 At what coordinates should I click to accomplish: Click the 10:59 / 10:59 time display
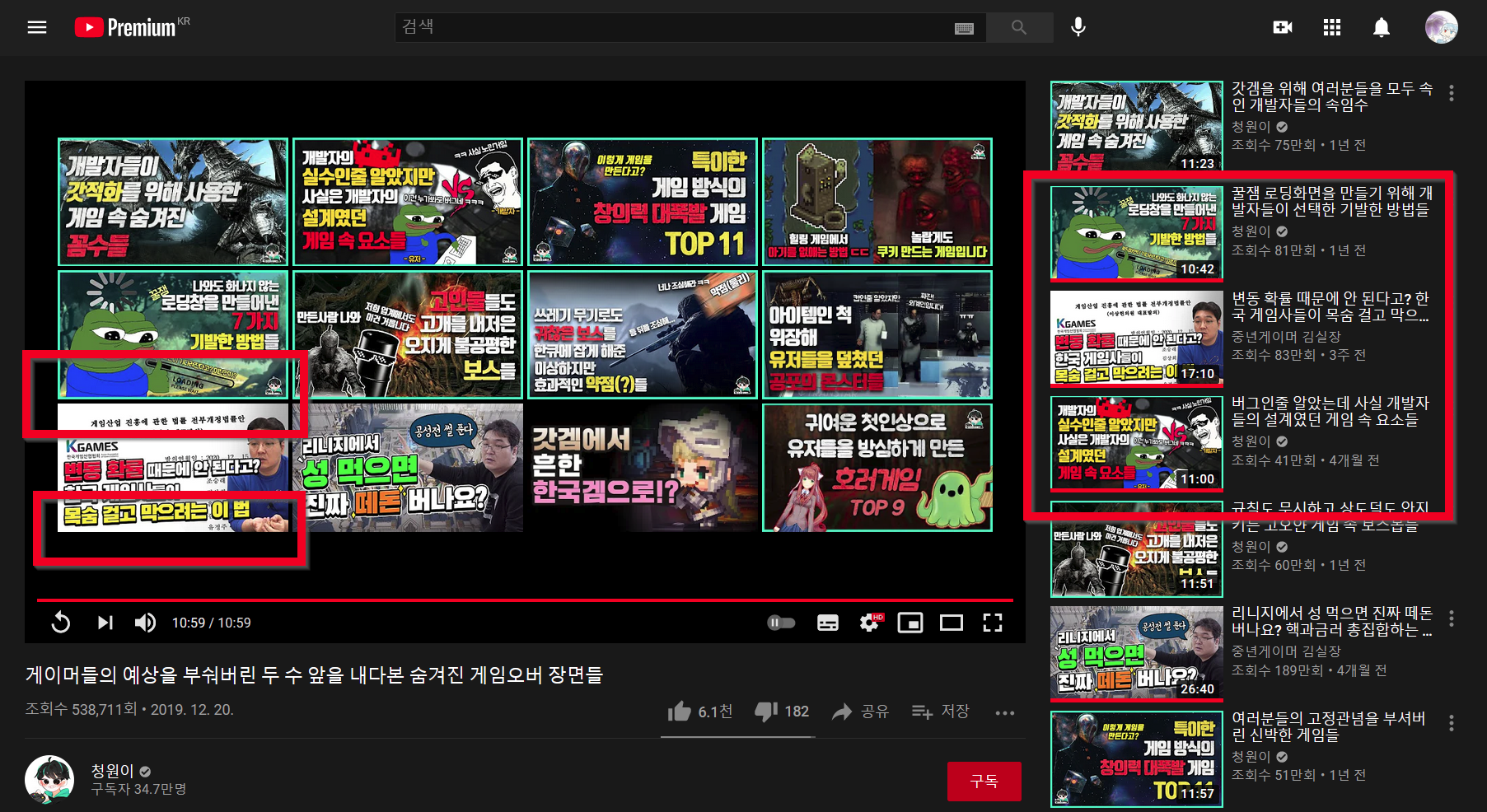tap(212, 623)
